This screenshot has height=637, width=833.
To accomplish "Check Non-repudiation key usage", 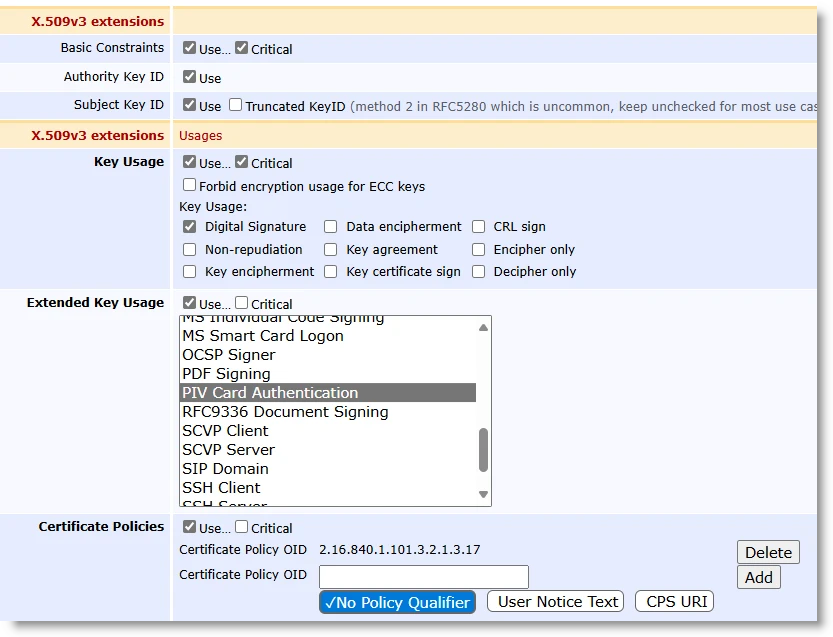I will click(x=189, y=250).
